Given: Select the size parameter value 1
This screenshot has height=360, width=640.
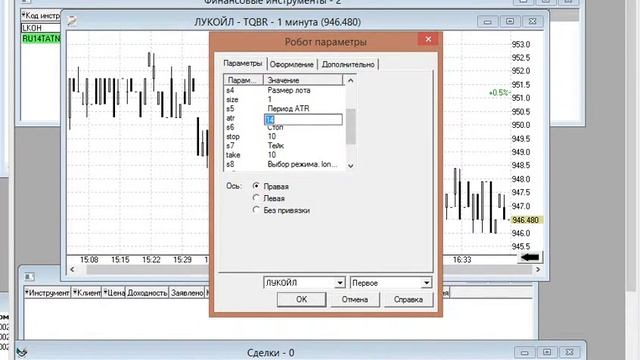Looking at the screenshot, I should 270,99.
